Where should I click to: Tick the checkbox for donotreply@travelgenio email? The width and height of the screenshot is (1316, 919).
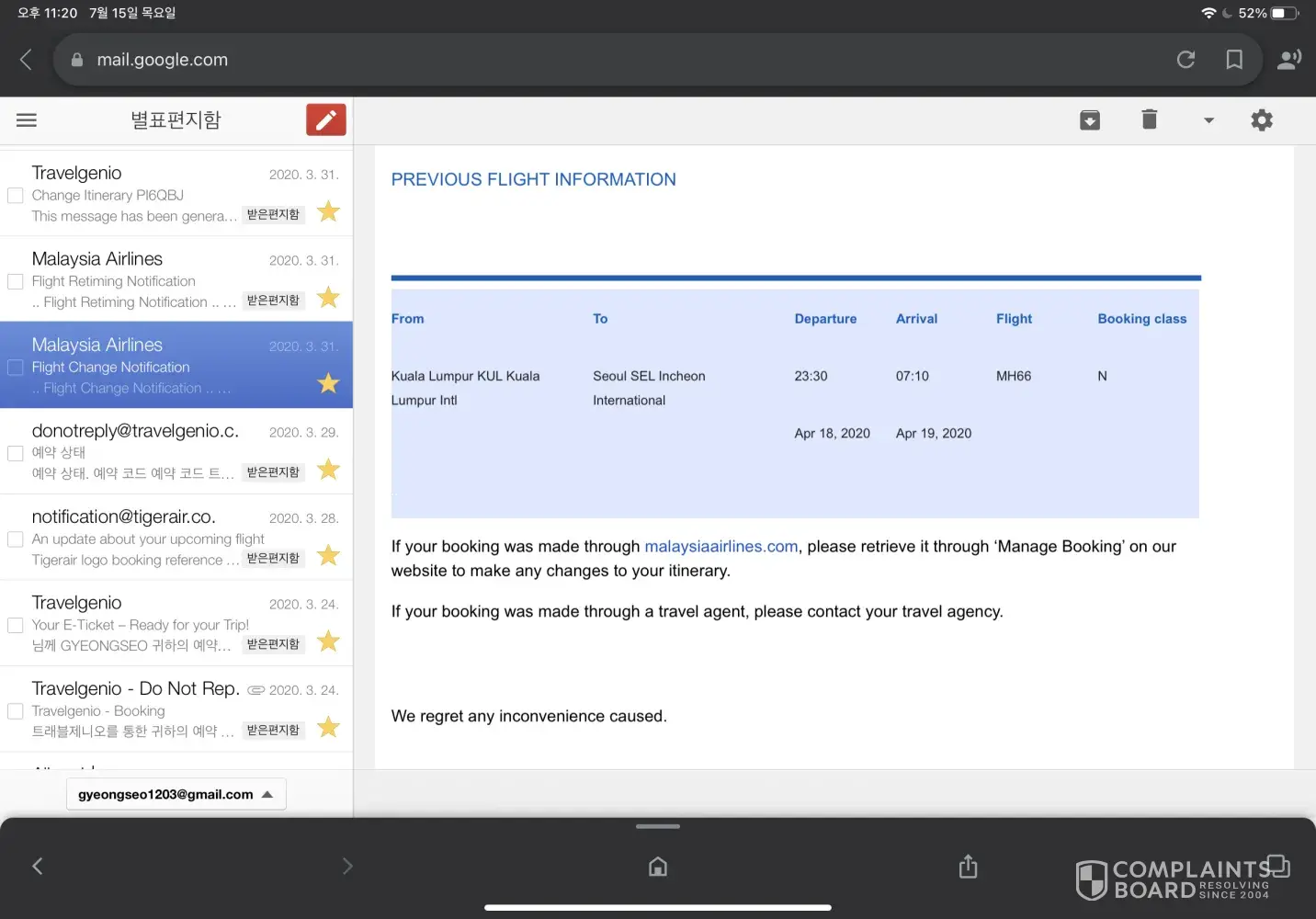pos(16,453)
